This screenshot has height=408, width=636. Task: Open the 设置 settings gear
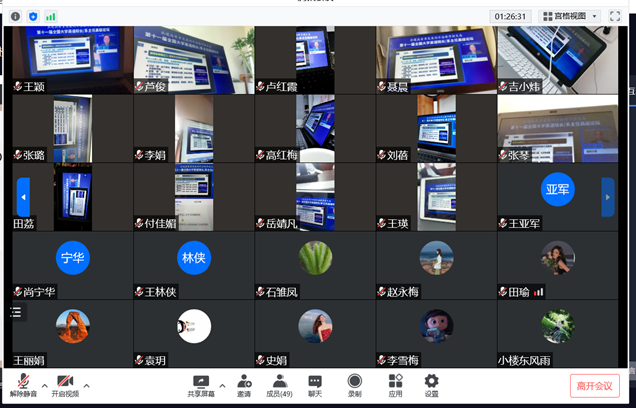click(x=431, y=385)
